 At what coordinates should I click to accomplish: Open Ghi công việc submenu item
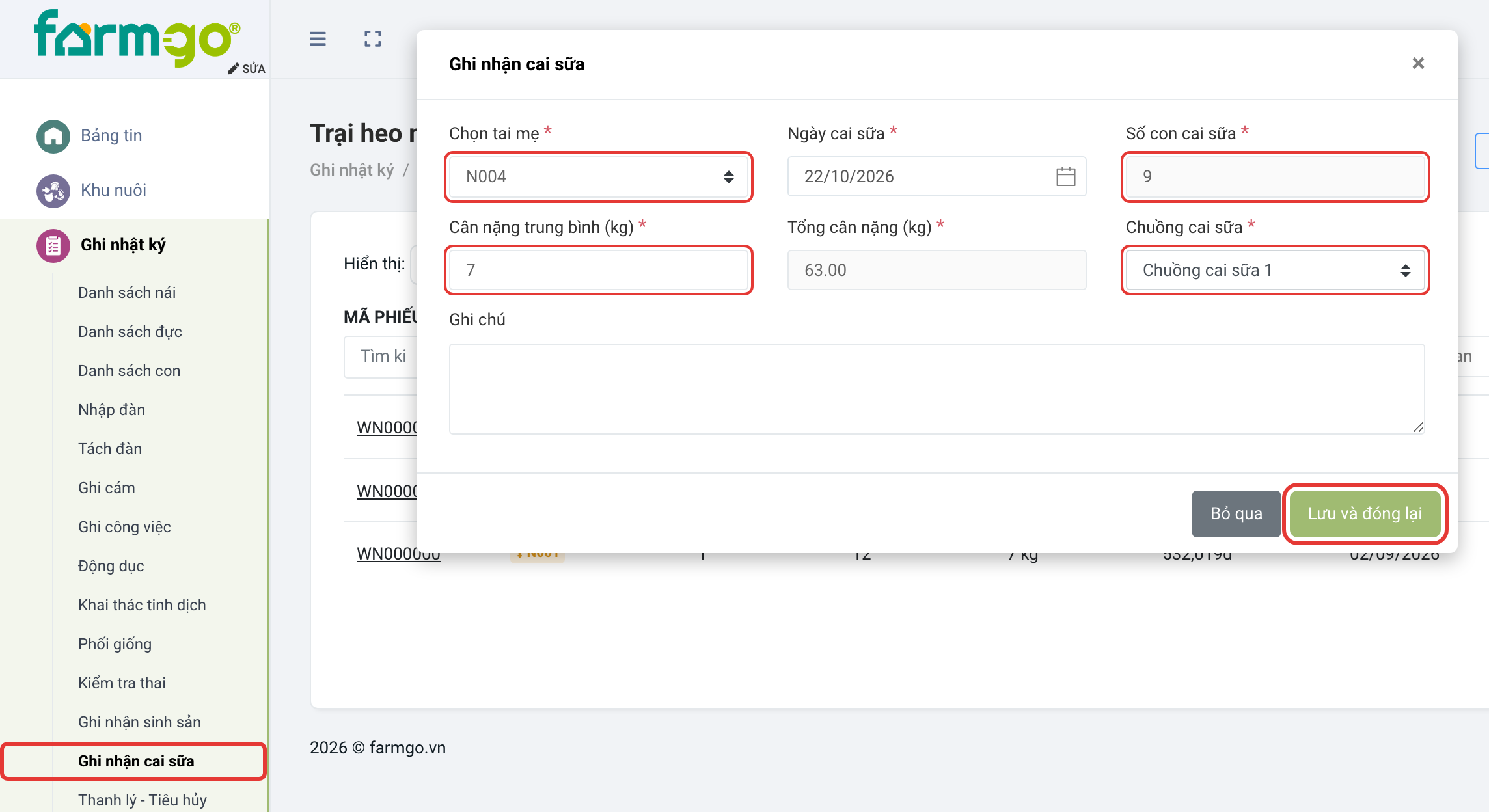pos(125,527)
